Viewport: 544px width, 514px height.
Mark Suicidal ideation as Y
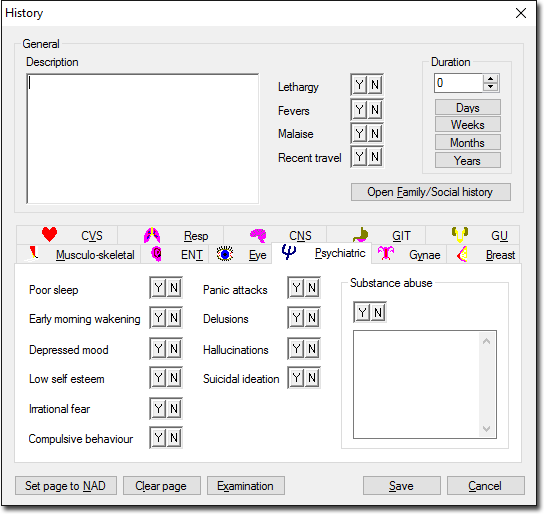click(x=296, y=378)
